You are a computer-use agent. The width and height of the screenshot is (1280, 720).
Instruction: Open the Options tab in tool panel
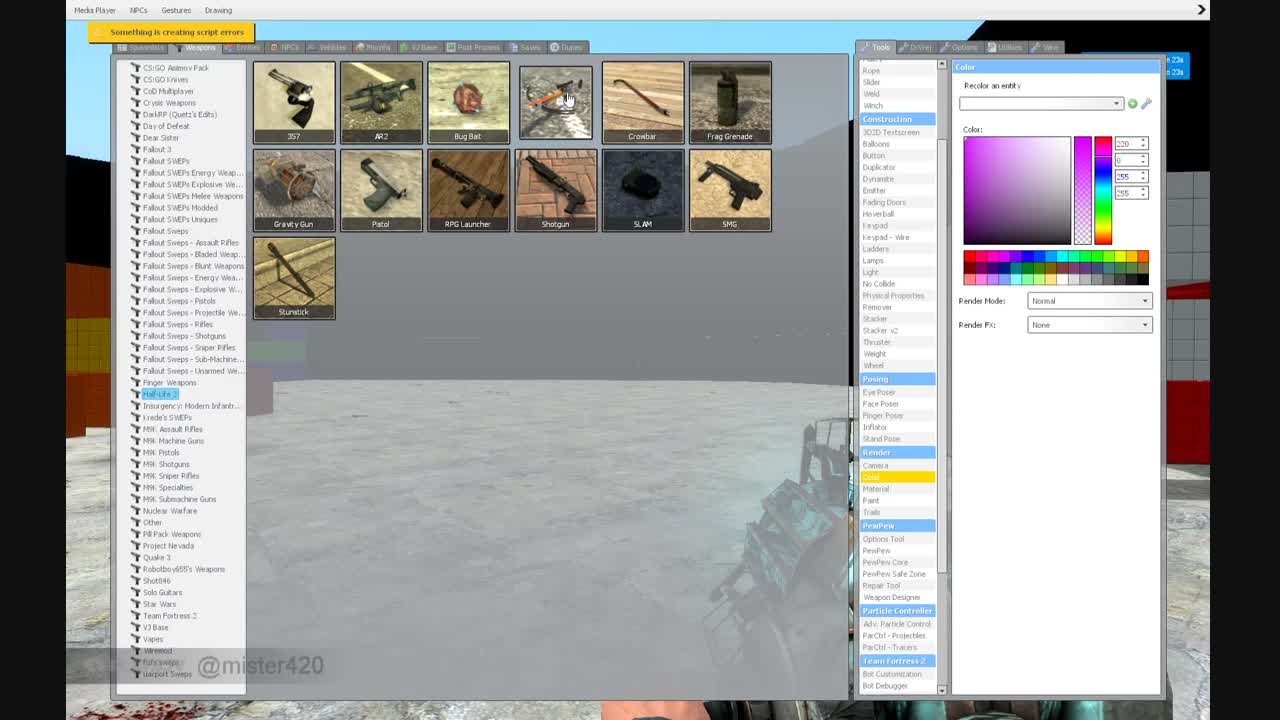tap(960, 47)
